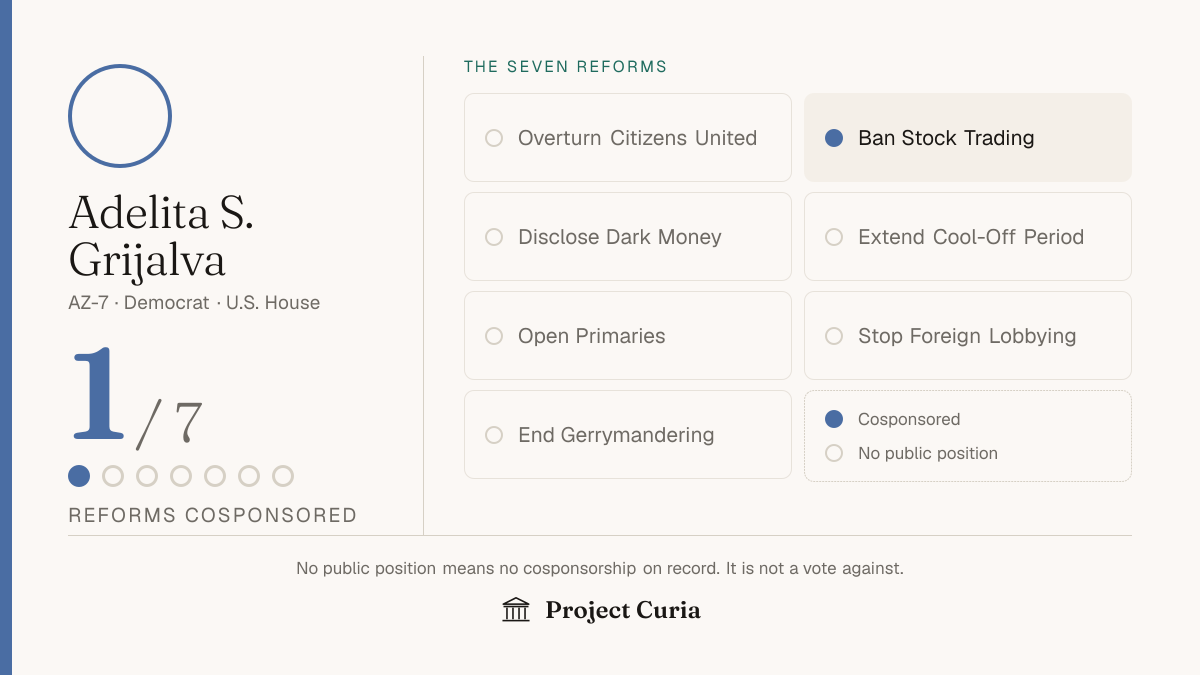Image resolution: width=1200 pixels, height=675 pixels.
Task: Select the Ban Stock Trading card
Action: pos(968,138)
